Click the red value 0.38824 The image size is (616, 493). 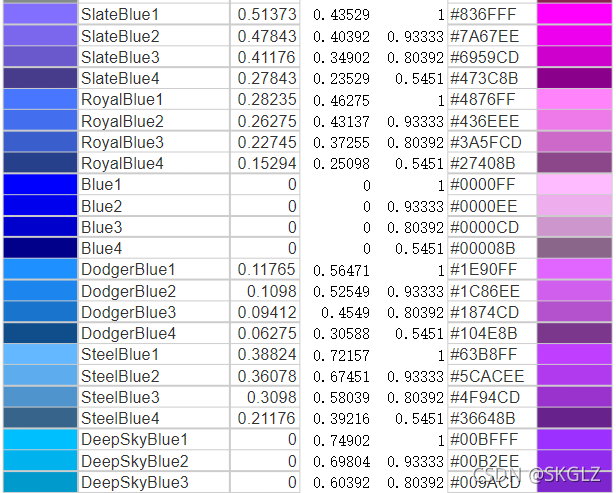coord(267,355)
